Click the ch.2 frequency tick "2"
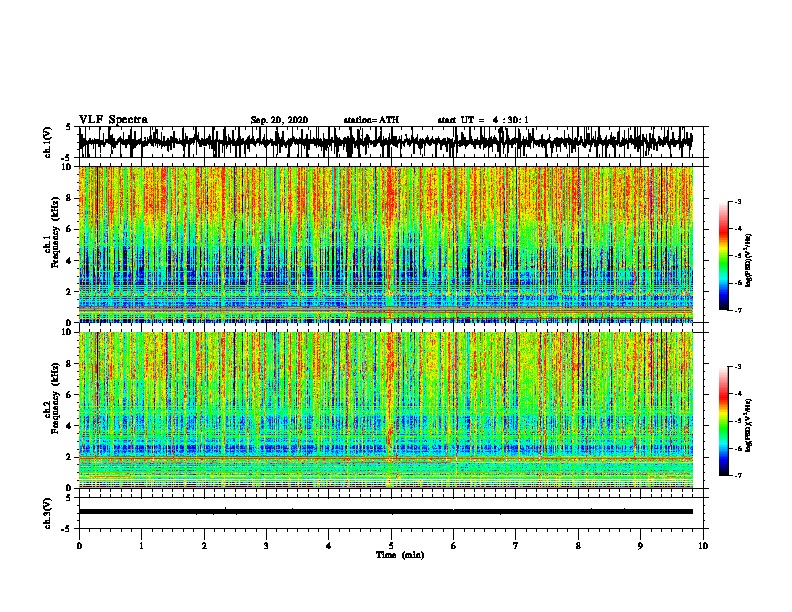Viewport: 792px width, 612px height. 69,457
